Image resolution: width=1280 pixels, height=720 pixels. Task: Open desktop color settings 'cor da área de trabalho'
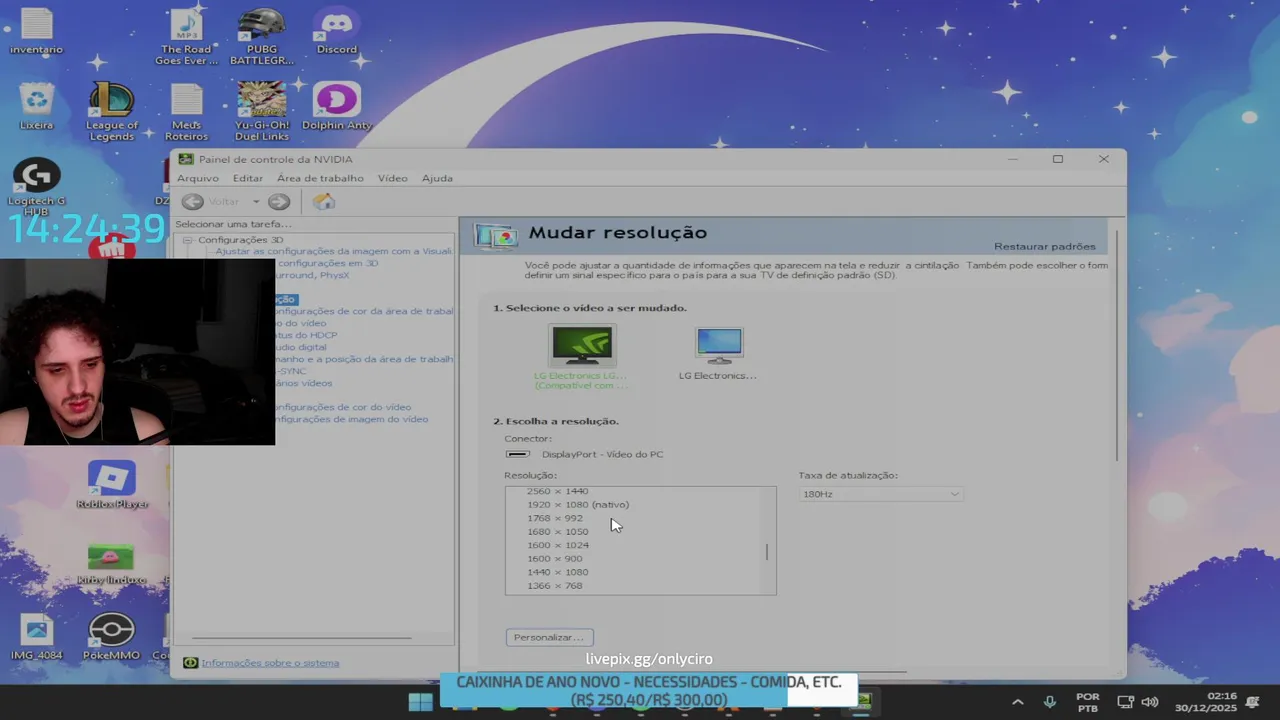tap(364, 311)
